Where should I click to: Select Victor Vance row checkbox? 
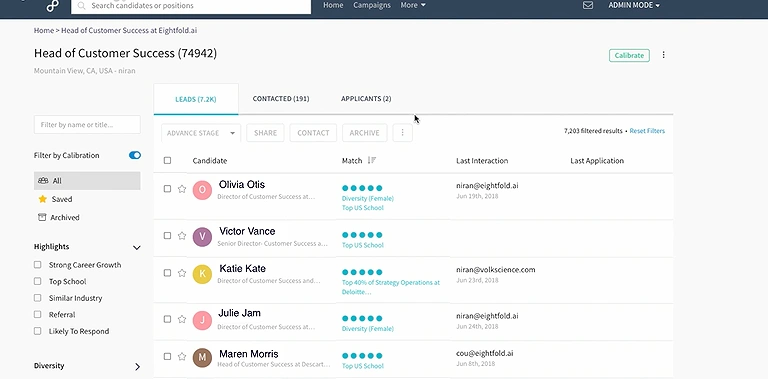coord(168,236)
